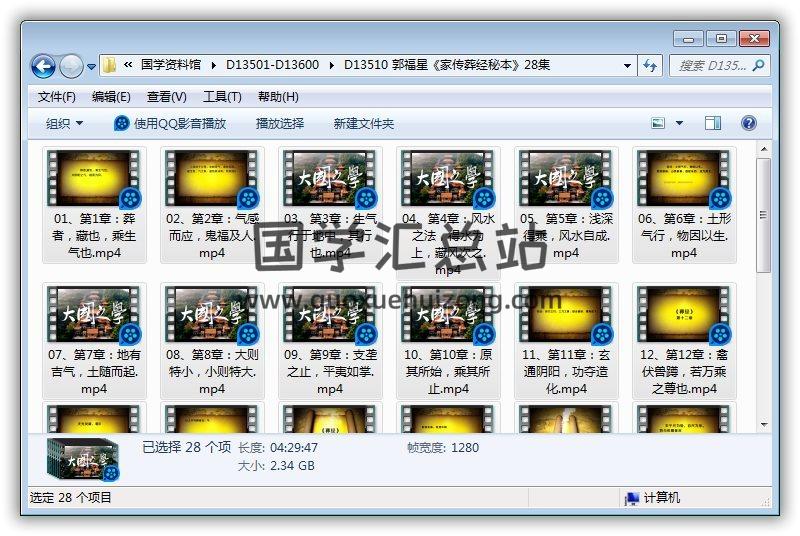The width and height of the screenshot is (800, 536).
Task: Open the help question mark icon
Action: (x=748, y=123)
